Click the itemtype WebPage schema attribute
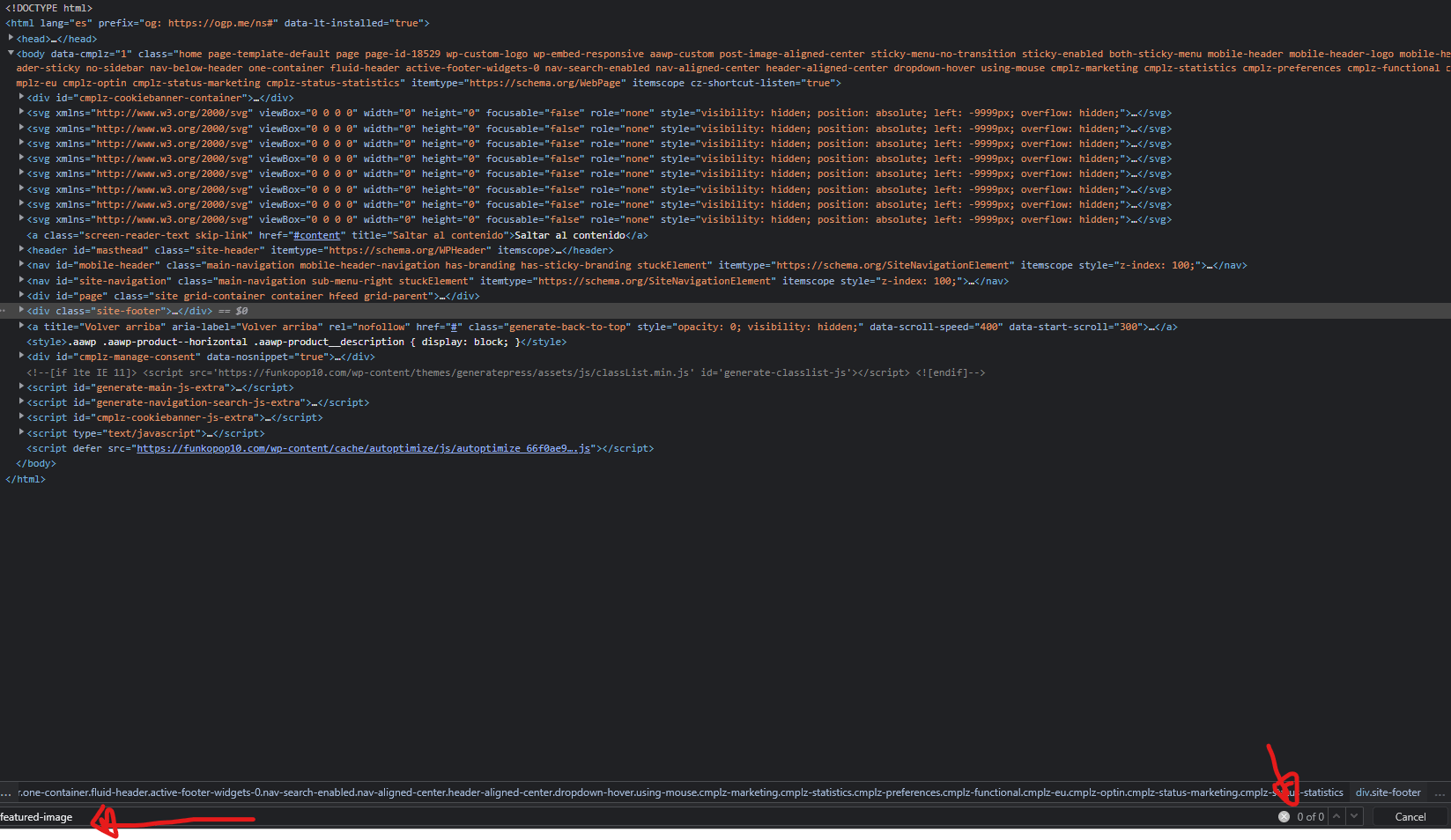The image size is (1451, 840). click(x=519, y=83)
